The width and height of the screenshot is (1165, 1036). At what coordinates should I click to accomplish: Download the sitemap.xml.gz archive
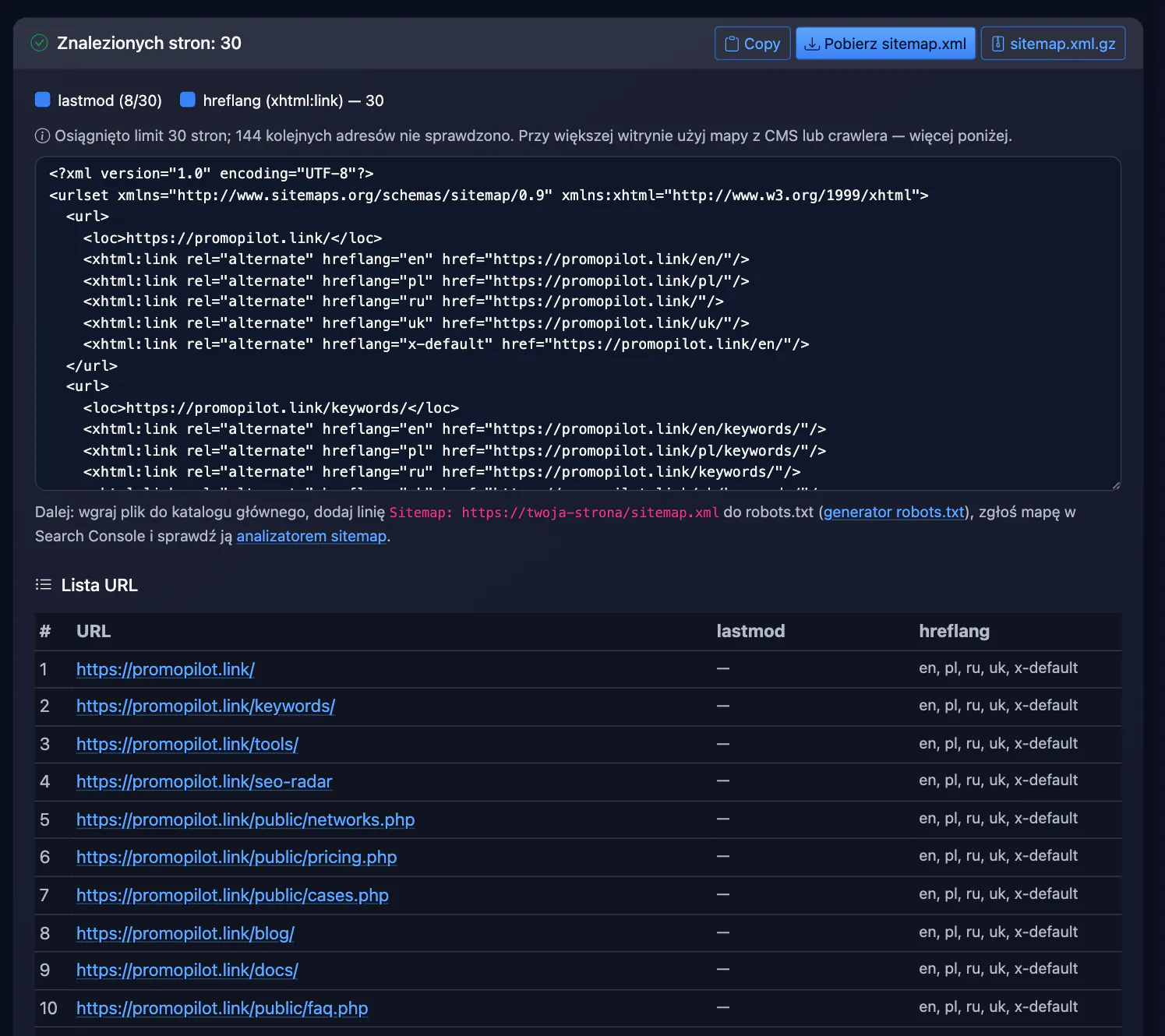1054,44
